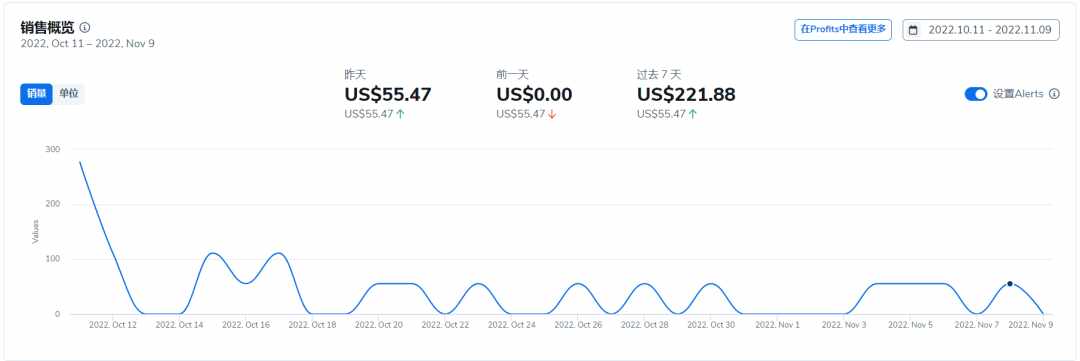The width and height of the screenshot is (1080, 361).
Task: Click calendar icon in date range field
Action: pyautogui.click(x=913, y=30)
